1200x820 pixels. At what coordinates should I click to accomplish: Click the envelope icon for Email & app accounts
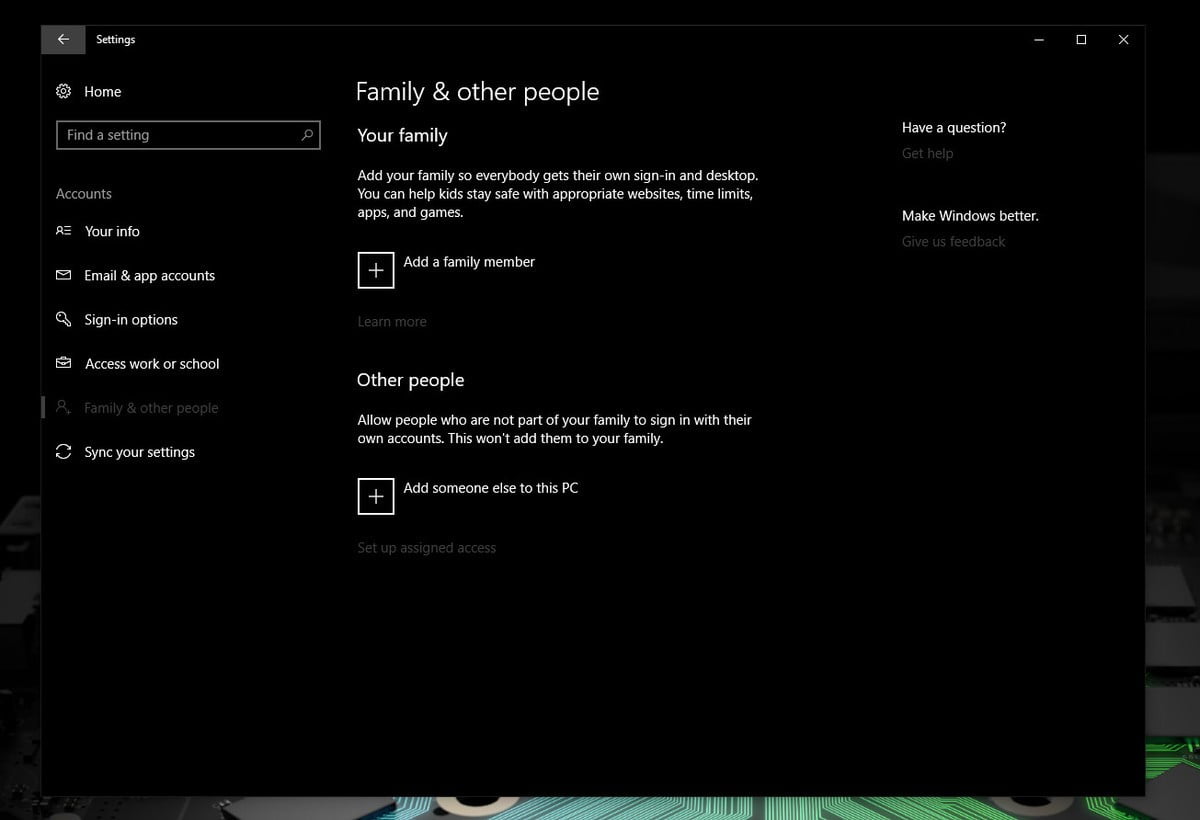click(63, 275)
